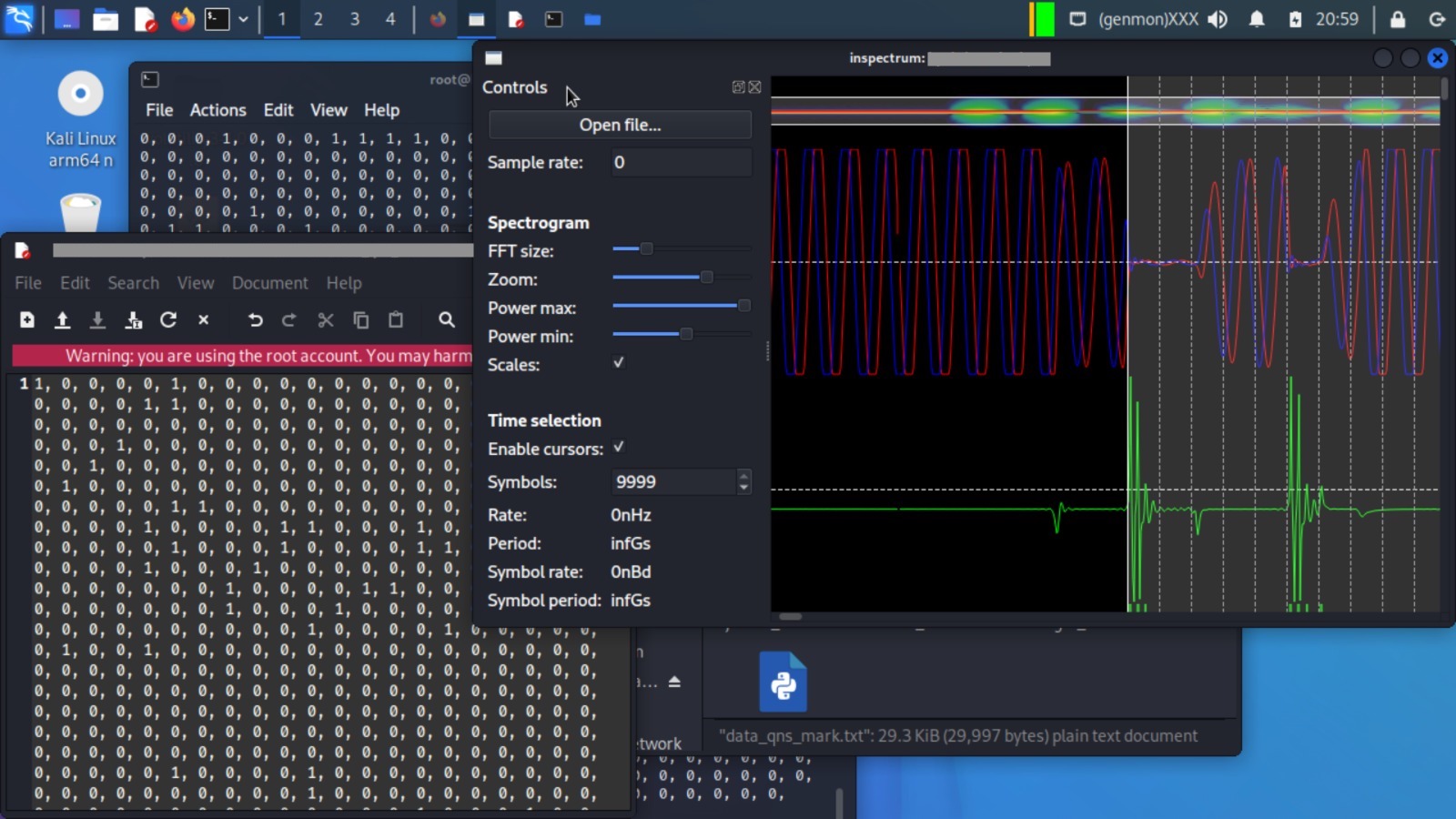Create a new document in text editor
Viewport: 1456px width, 819px height.
[27, 319]
